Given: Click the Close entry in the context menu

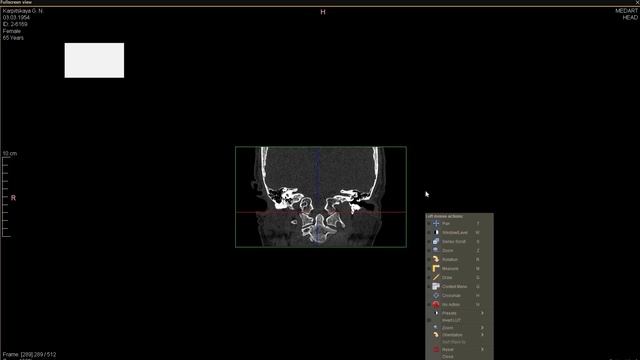Looking at the screenshot, I should coord(459,357).
